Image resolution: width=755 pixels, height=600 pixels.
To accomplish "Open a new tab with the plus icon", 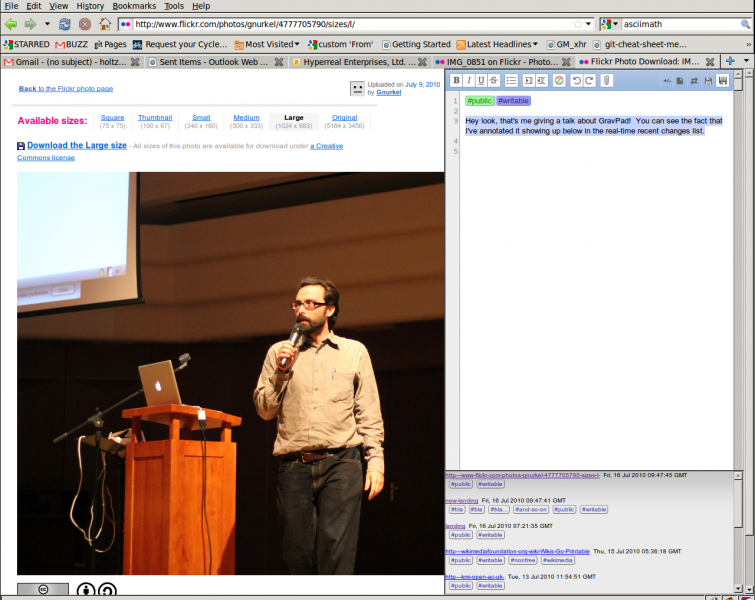I will (x=730, y=61).
